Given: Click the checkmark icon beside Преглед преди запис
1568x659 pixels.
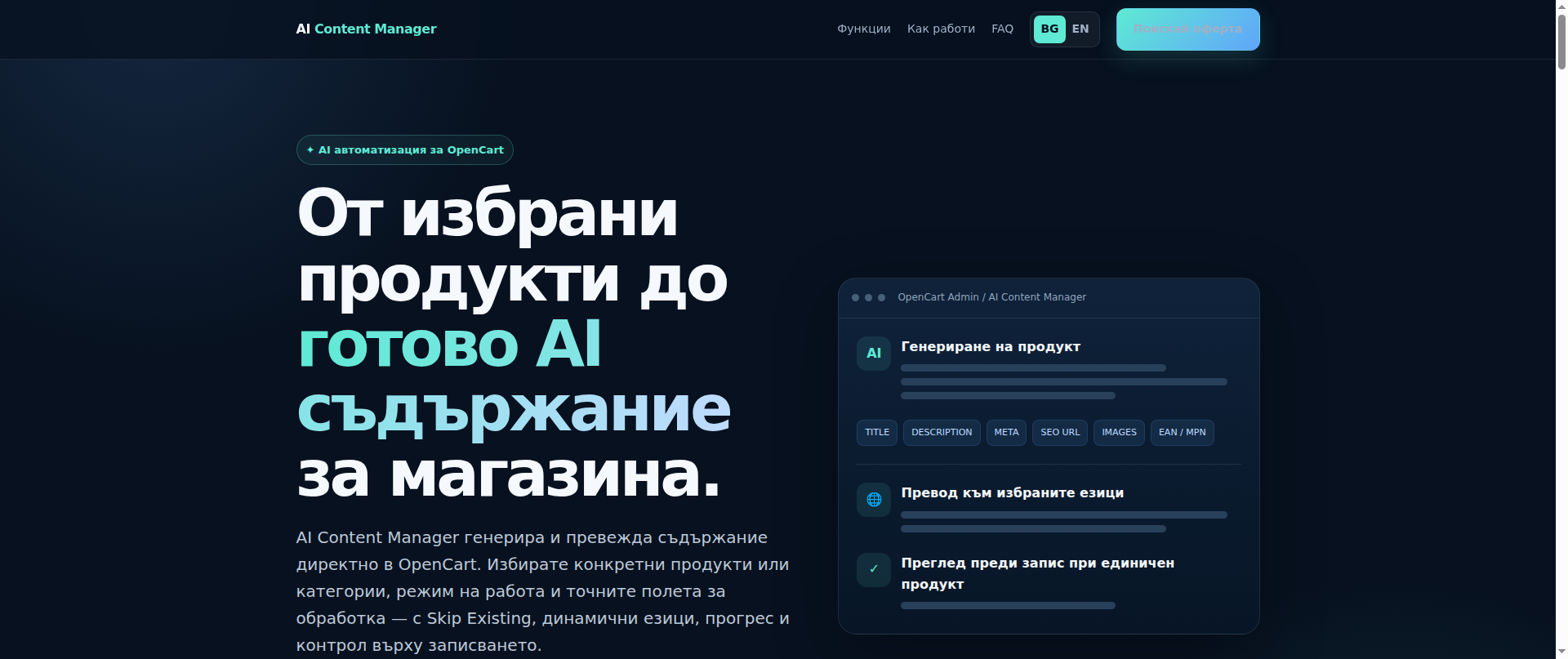Looking at the screenshot, I should click(874, 569).
